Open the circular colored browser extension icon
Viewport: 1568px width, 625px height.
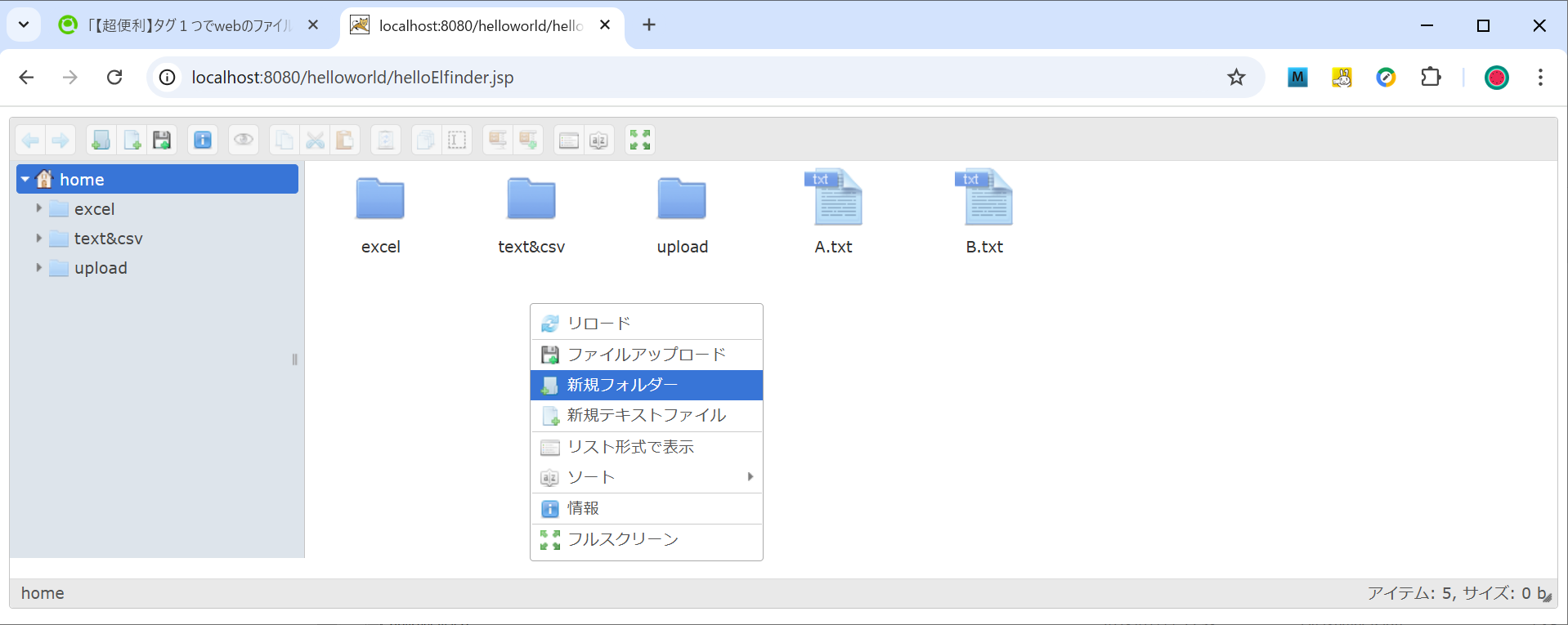tap(1386, 77)
